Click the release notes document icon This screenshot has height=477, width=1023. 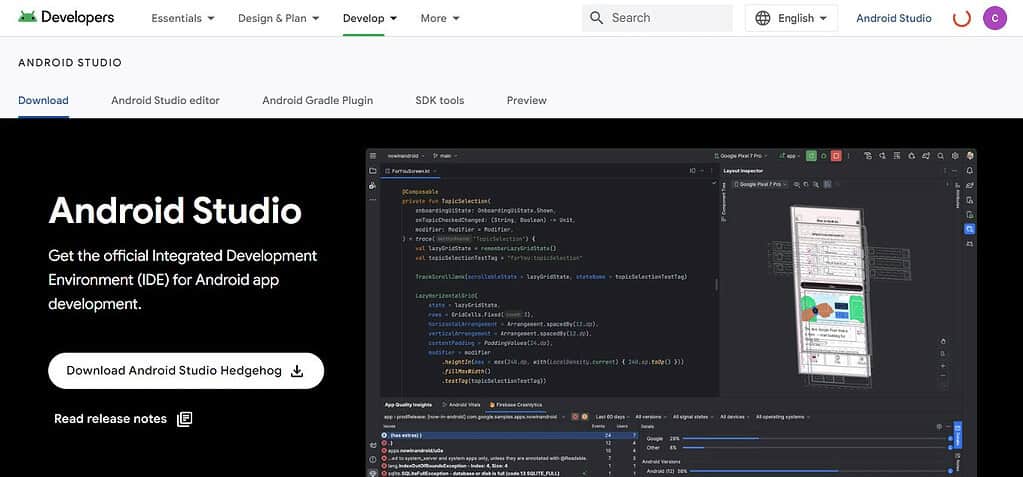point(185,419)
